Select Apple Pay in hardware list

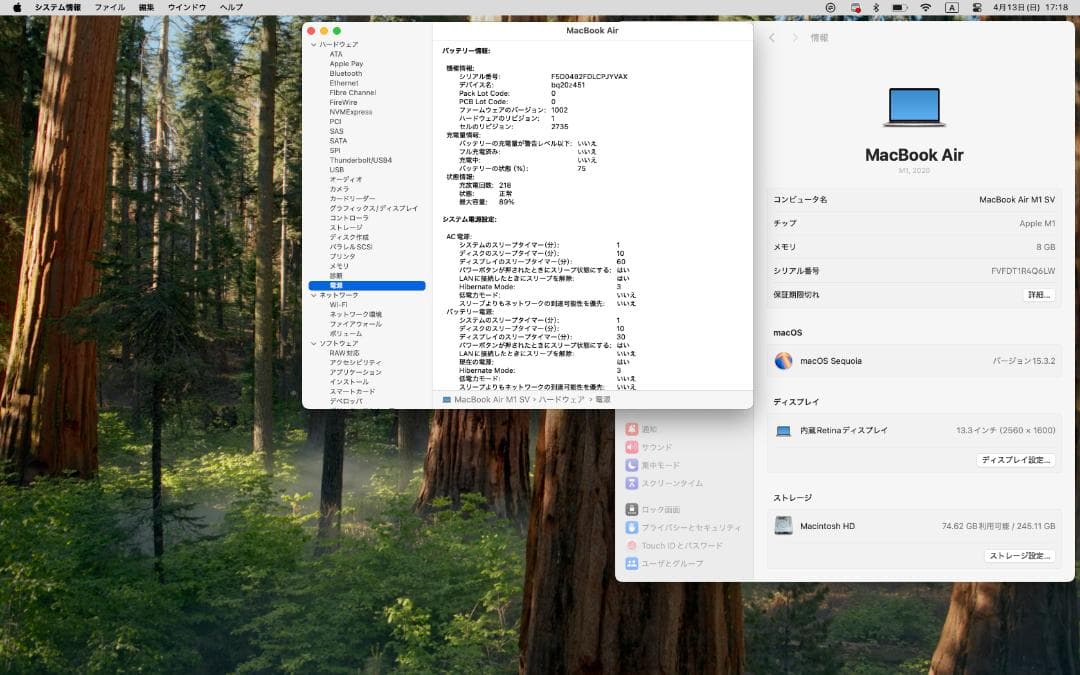[346, 64]
